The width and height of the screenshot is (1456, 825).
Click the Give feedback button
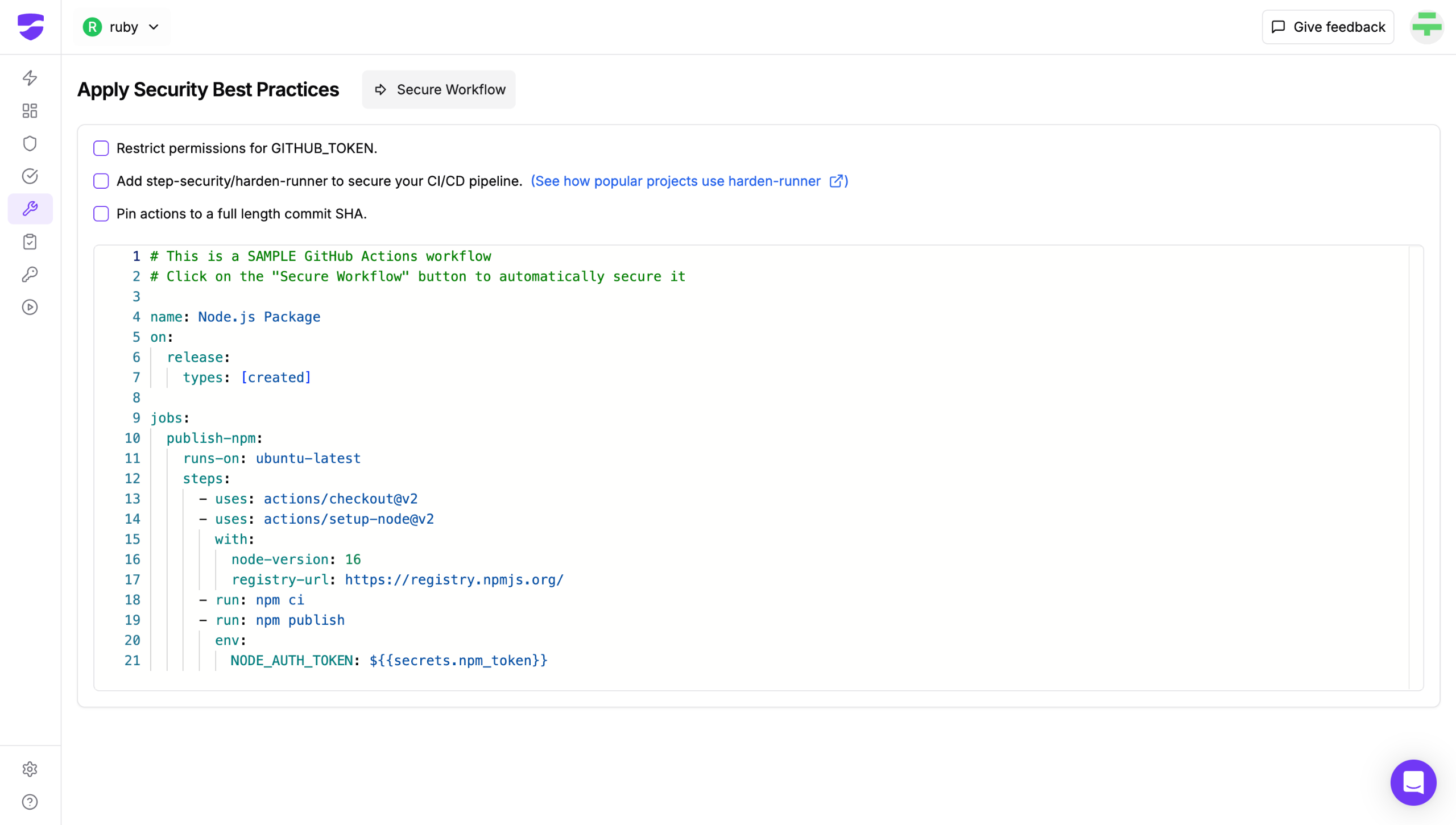point(1327,27)
